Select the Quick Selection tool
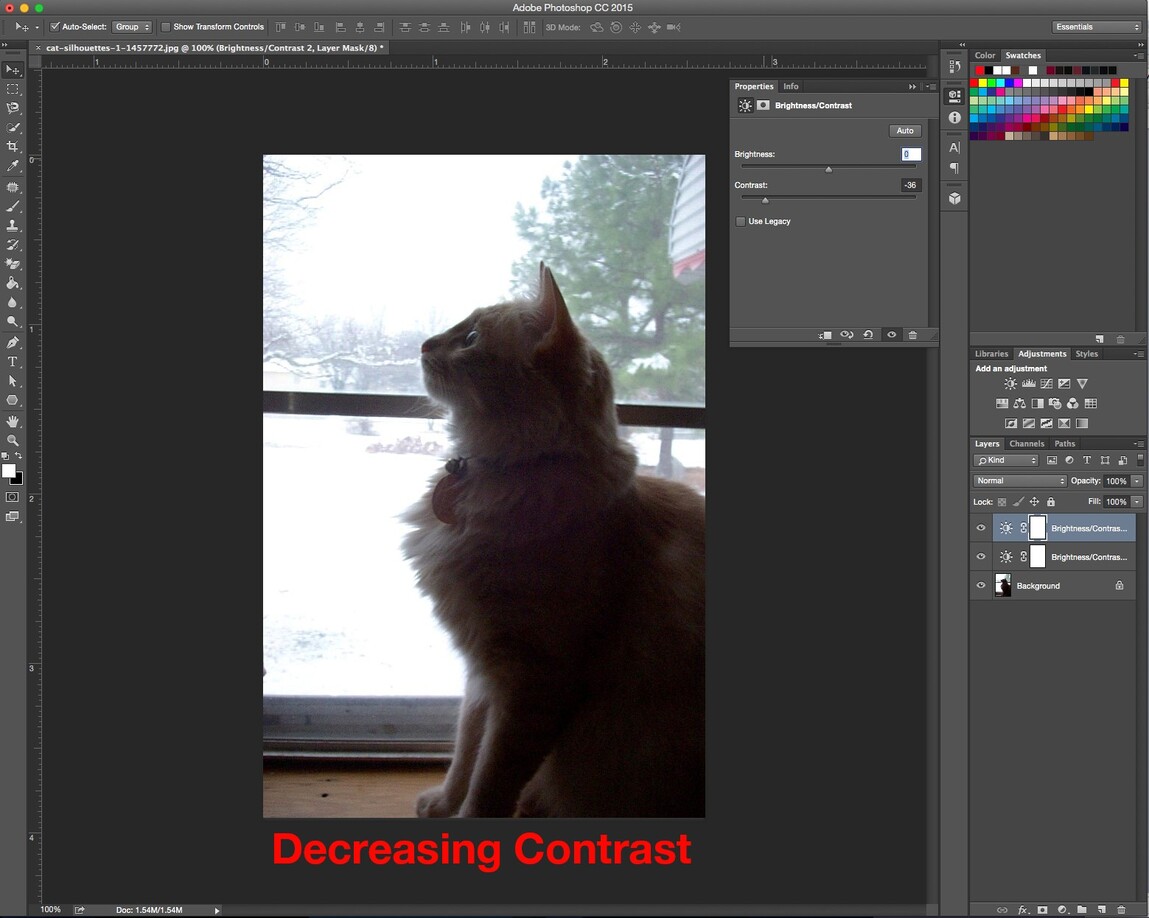 [x=12, y=127]
